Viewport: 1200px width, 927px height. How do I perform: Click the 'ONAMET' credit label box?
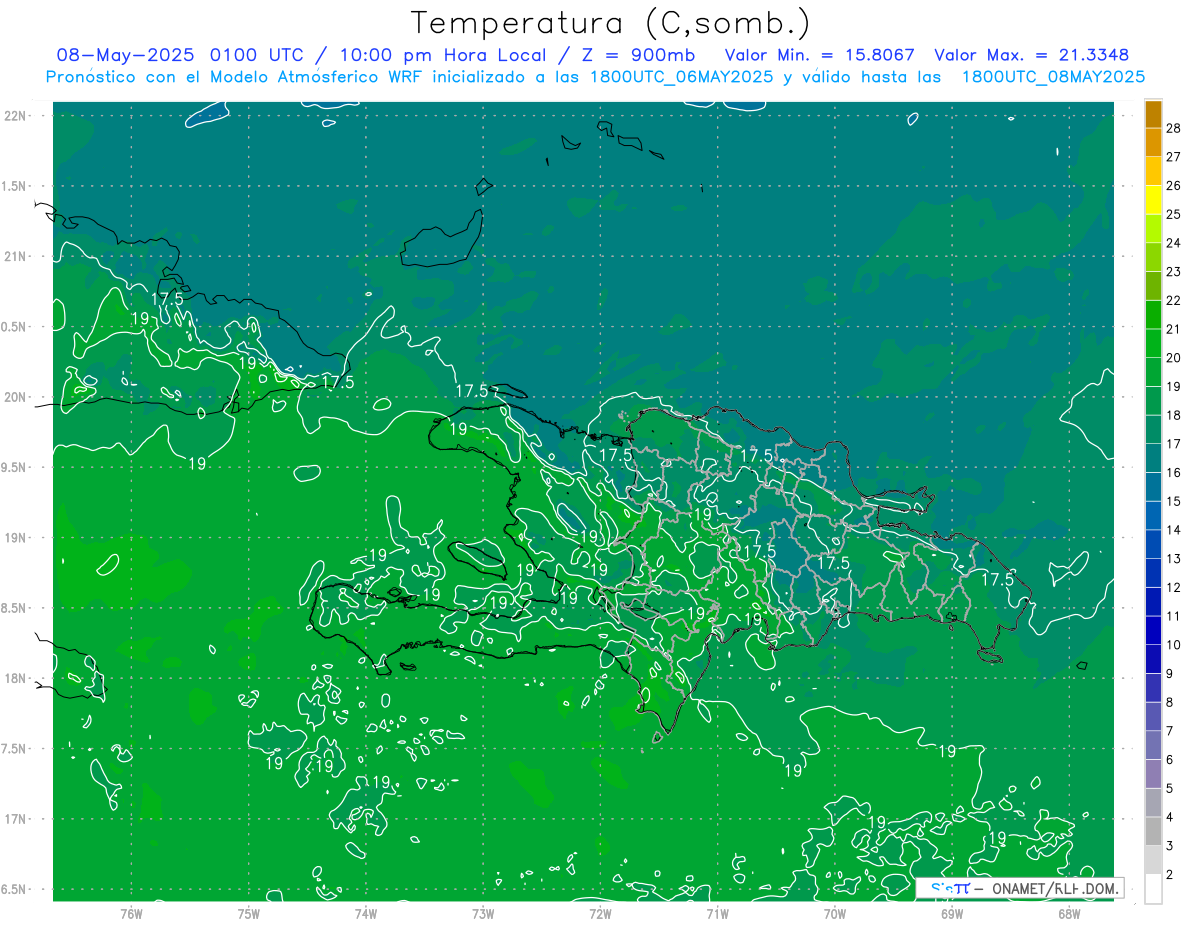(x=1019, y=888)
